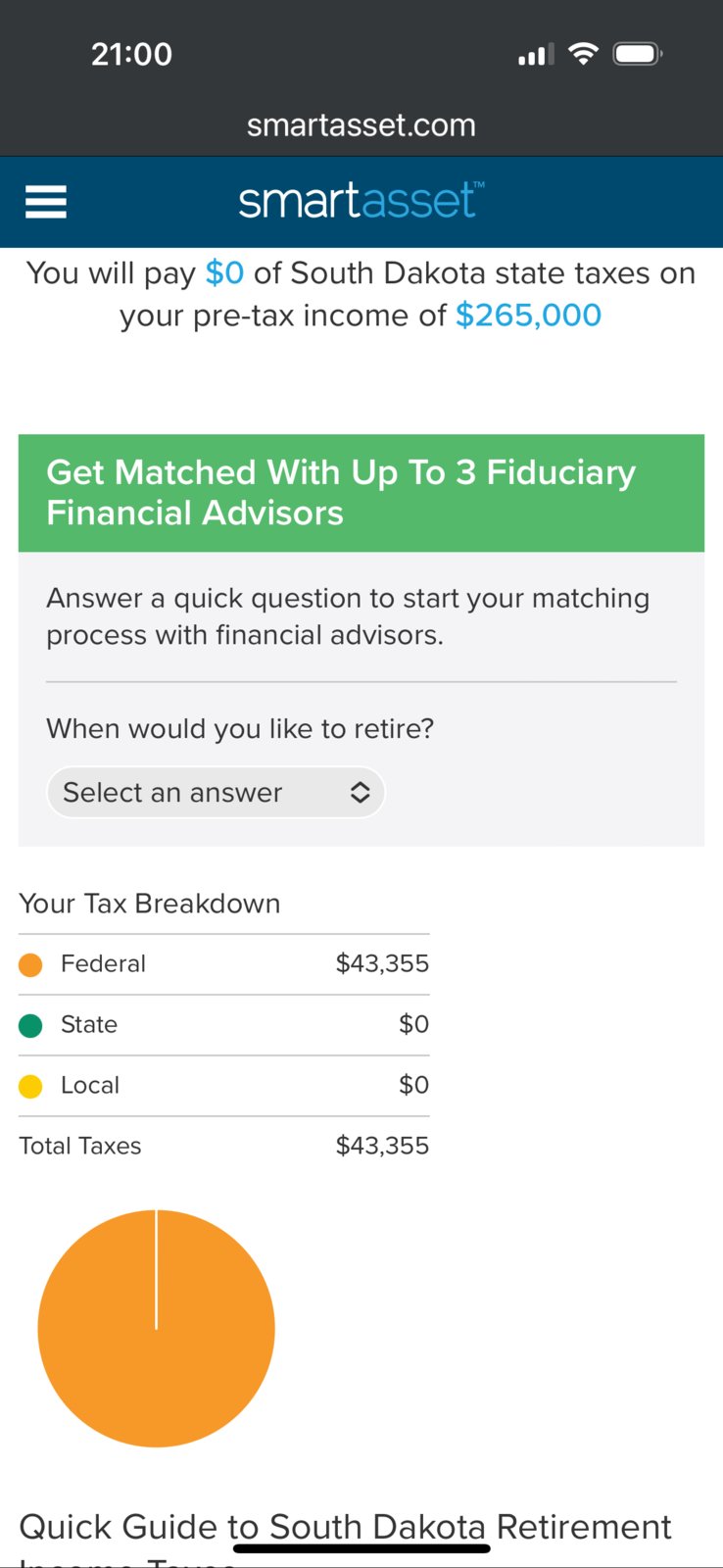Tap the smartasset.com address bar
The image size is (723, 1568).
(x=361, y=125)
